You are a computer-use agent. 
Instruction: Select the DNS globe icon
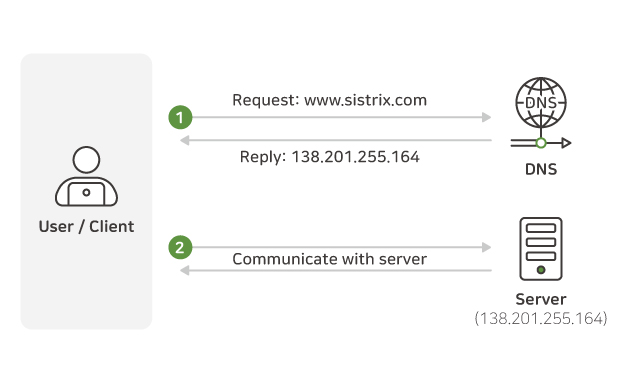[x=541, y=103]
